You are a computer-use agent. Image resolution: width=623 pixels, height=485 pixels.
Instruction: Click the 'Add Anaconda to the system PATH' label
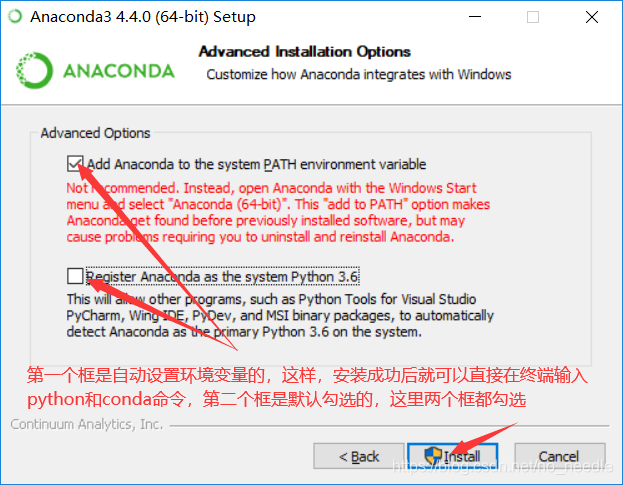[257, 164]
